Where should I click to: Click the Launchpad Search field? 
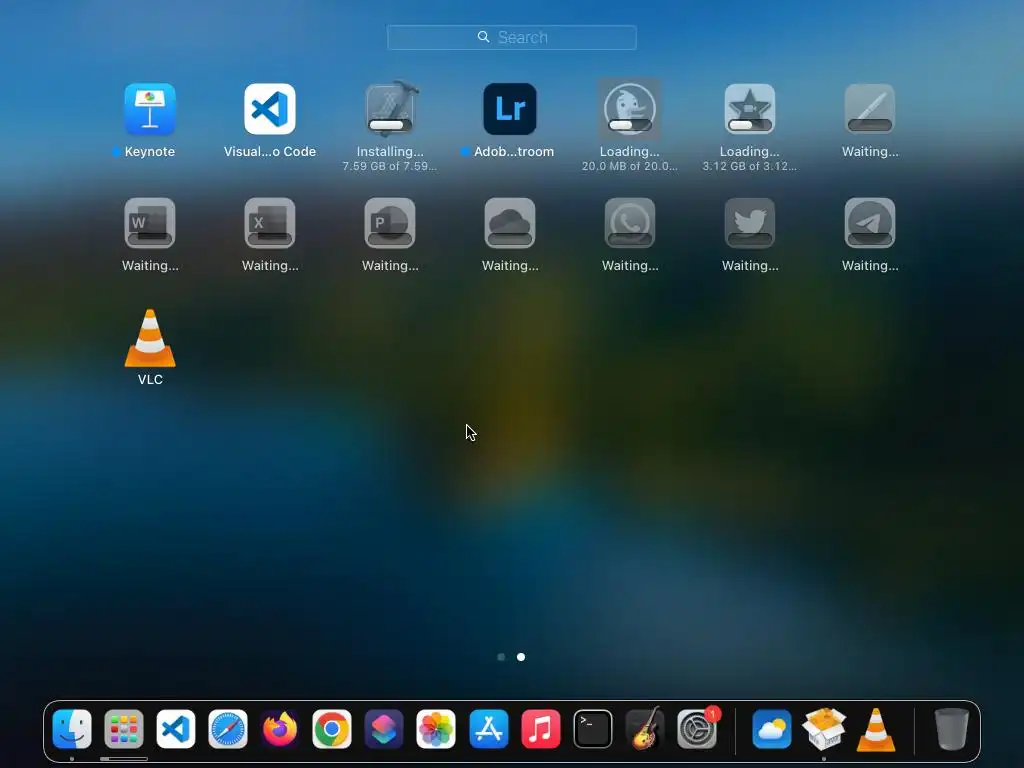pyautogui.click(x=511, y=37)
